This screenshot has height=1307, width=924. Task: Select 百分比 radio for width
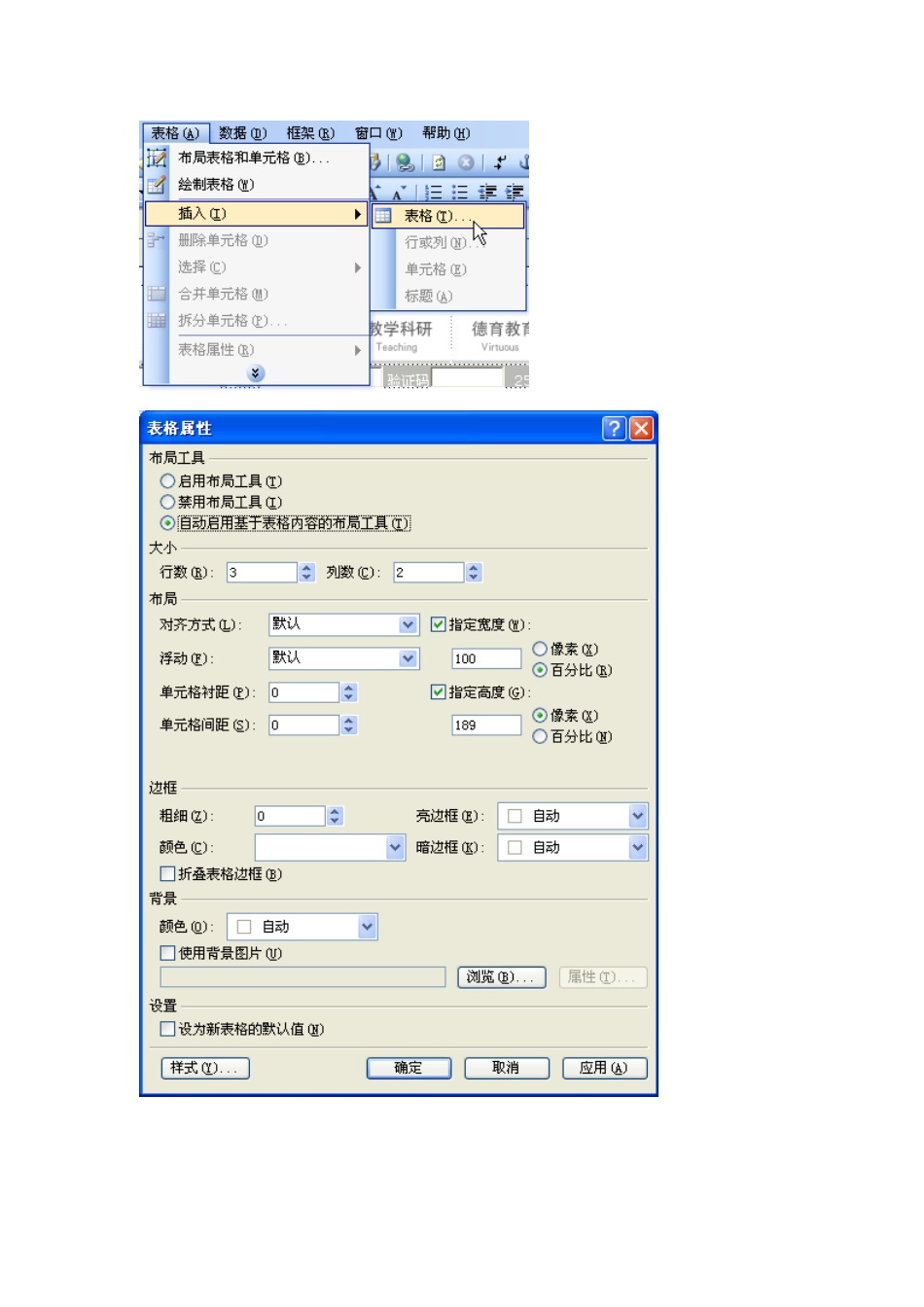540,670
